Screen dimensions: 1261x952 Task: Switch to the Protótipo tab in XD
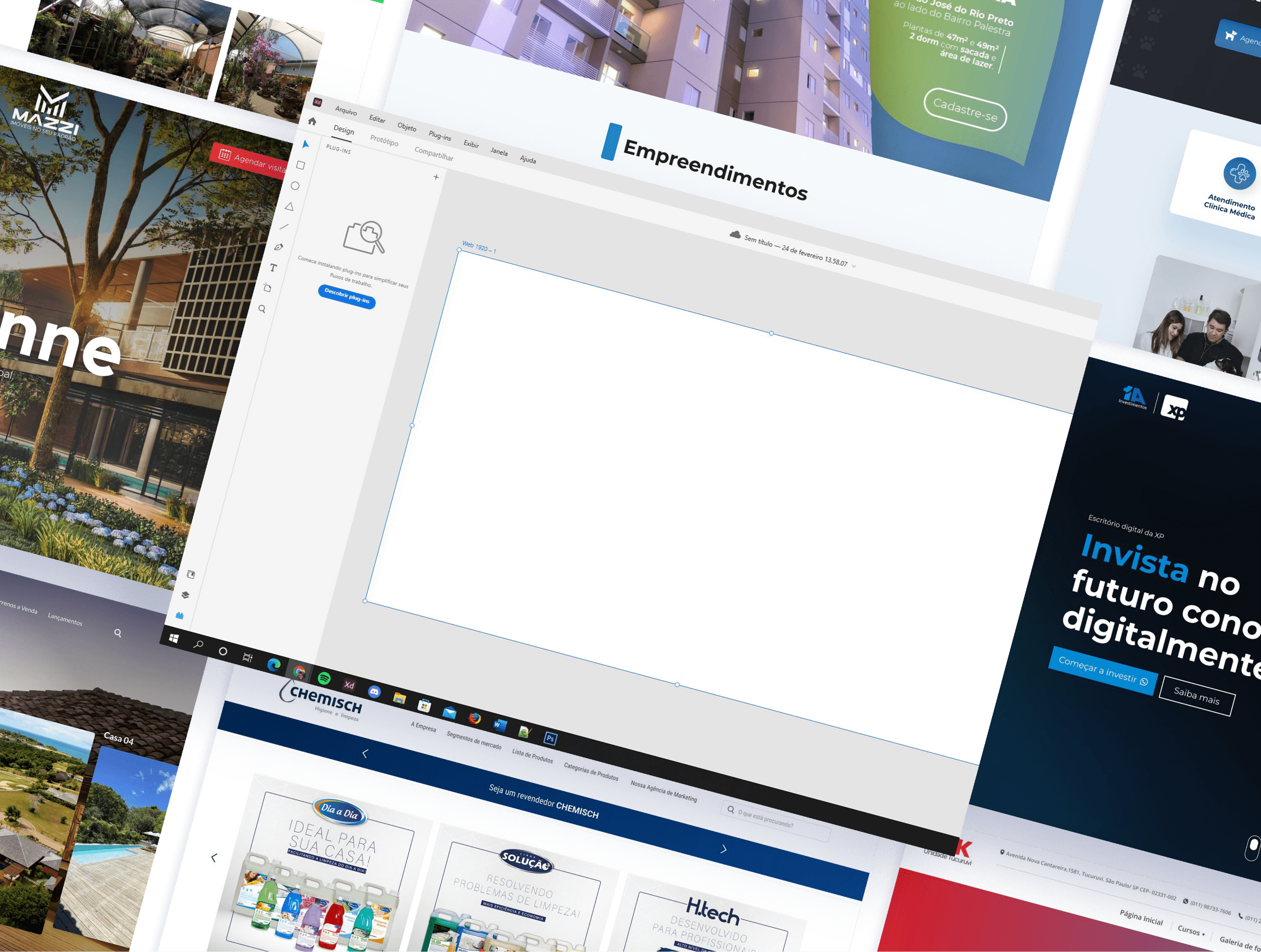coord(384,141)
